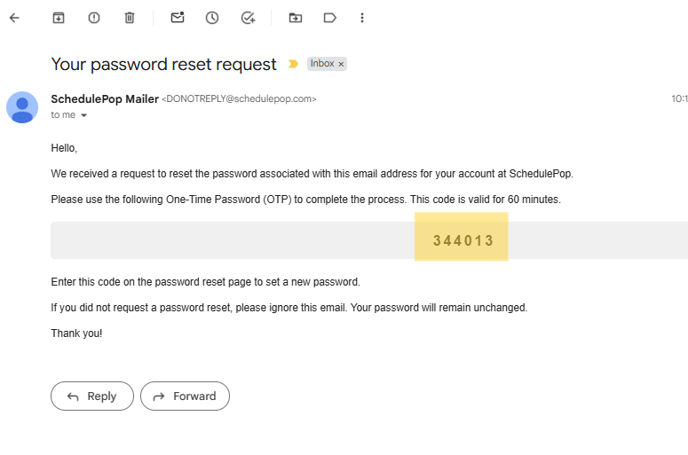Snooze this email with clock icon

point(212,18)
